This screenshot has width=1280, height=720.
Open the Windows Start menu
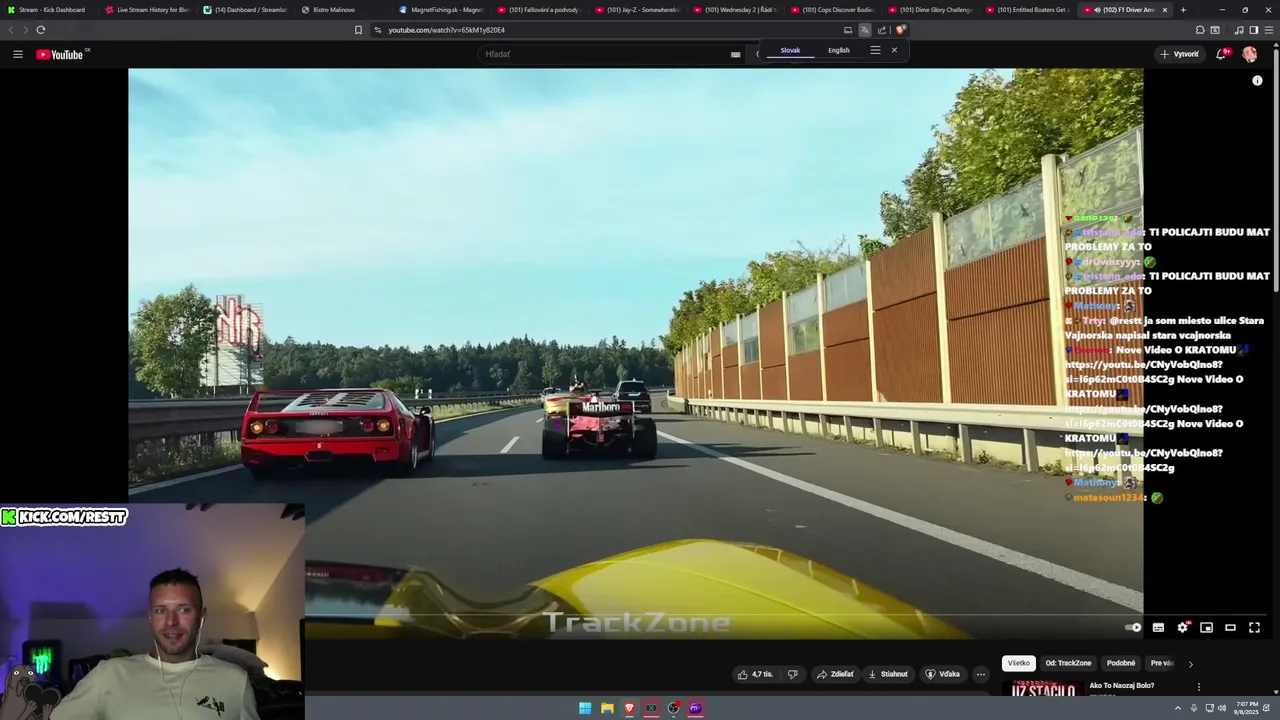click(585, 708)
